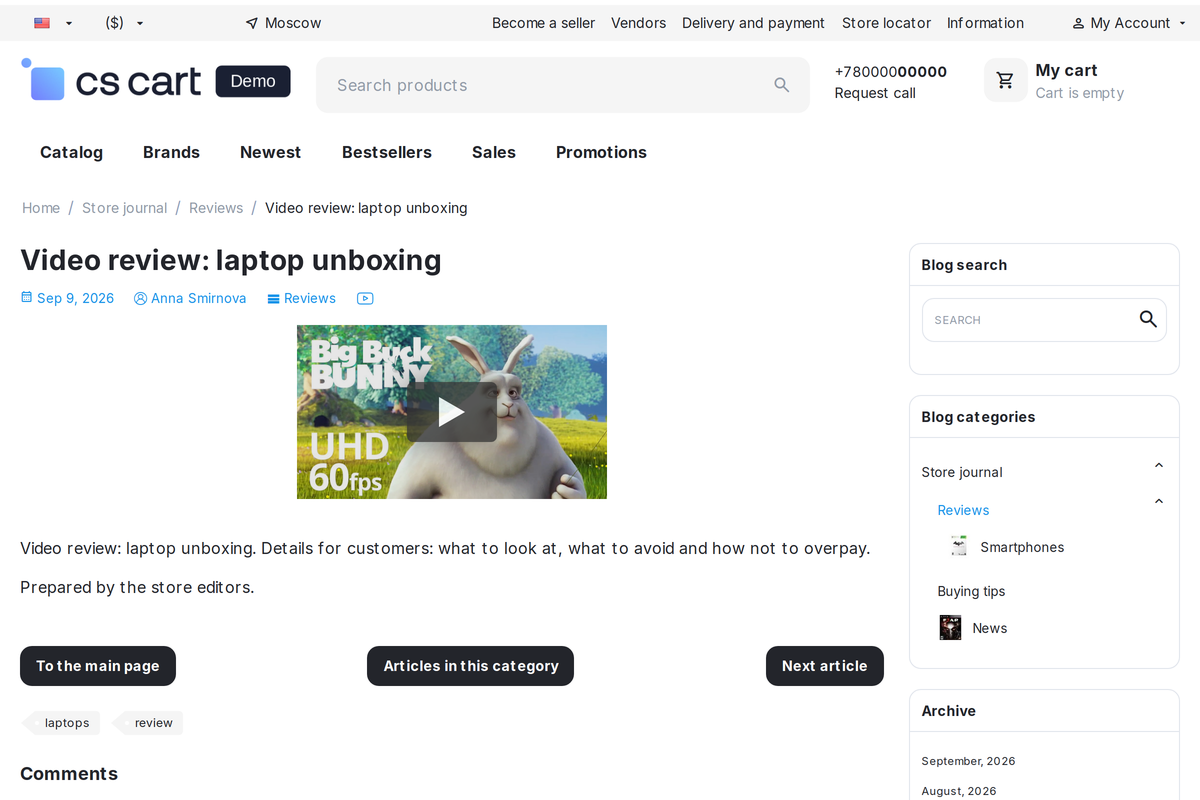Play the Big Buck Bunny video
The width and height of the screenshot is (1200, 800).
click(452, 412)
